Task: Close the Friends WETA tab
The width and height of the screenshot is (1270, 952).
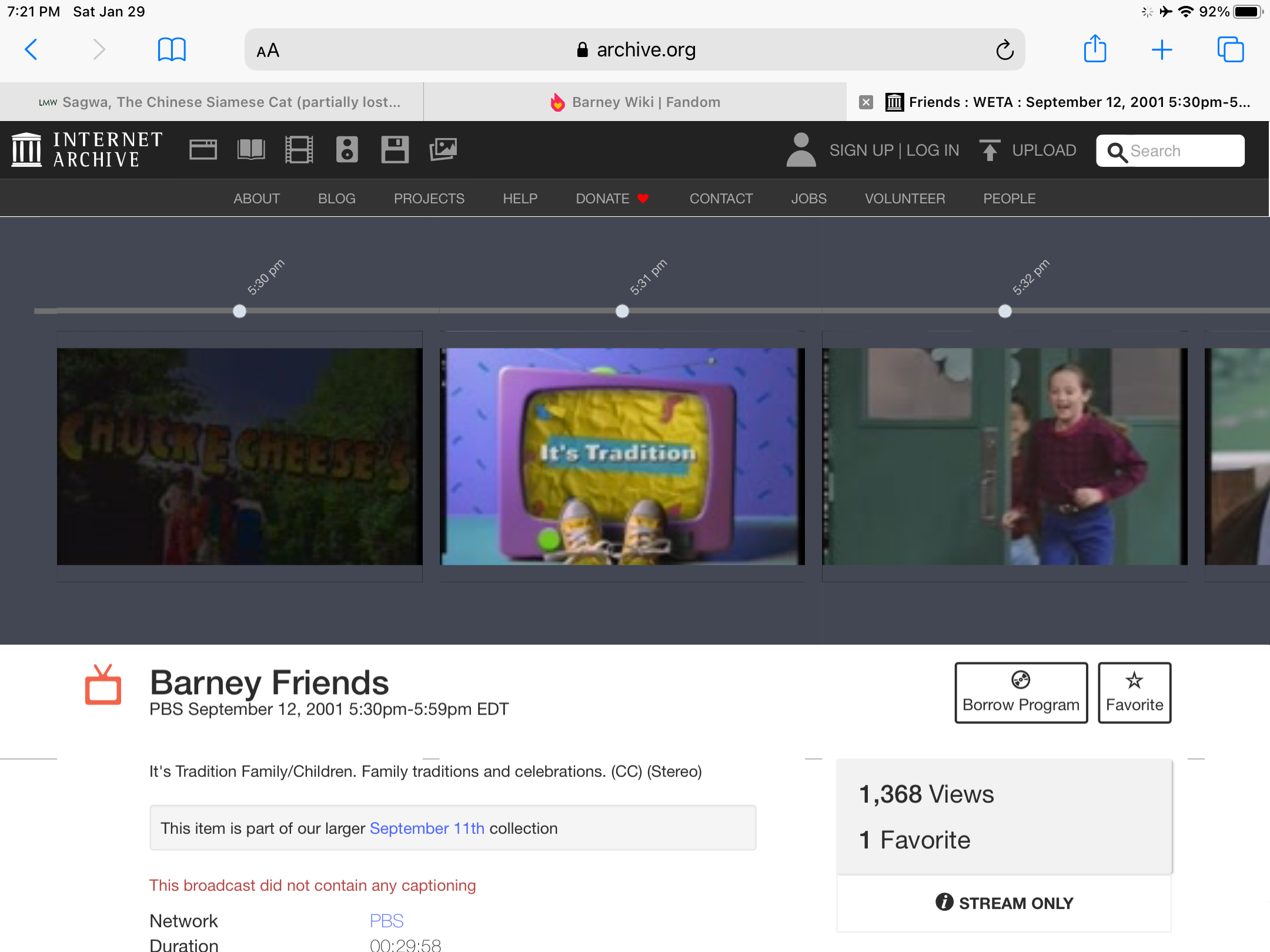Action: [x=866, y=102]
